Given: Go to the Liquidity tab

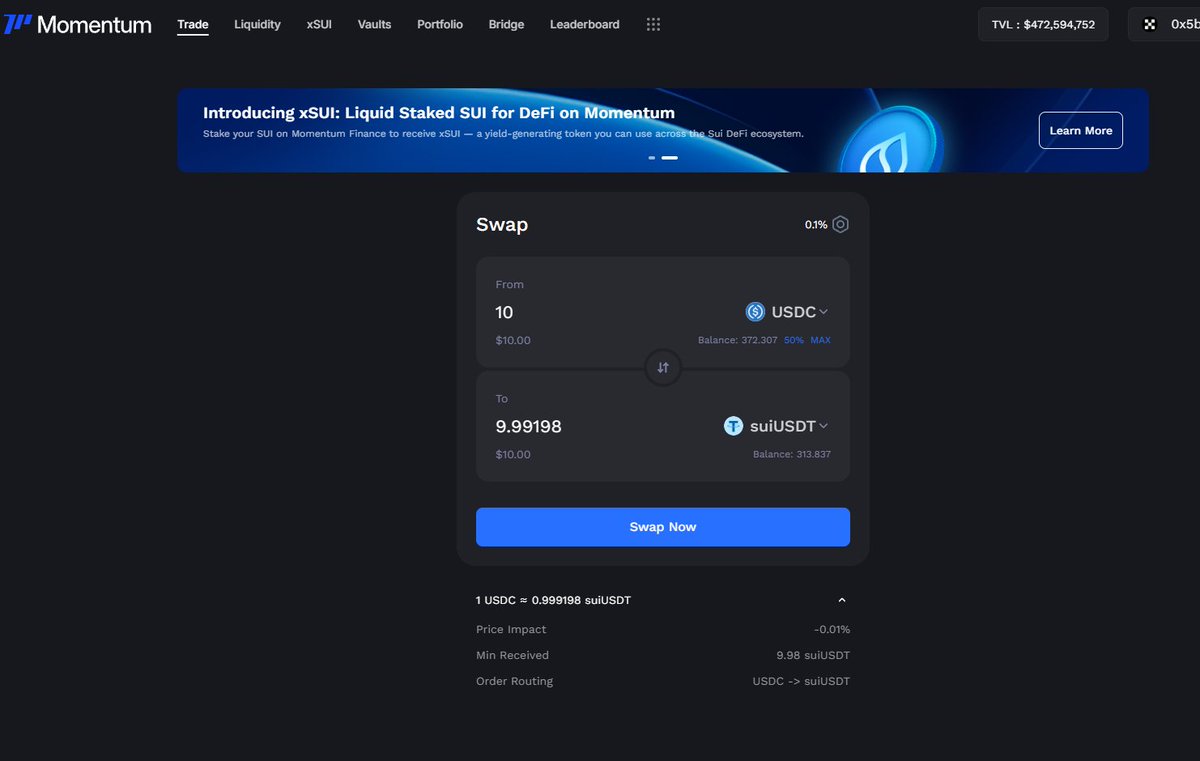Looking at the screenshot, I should [x=257, y=24].
